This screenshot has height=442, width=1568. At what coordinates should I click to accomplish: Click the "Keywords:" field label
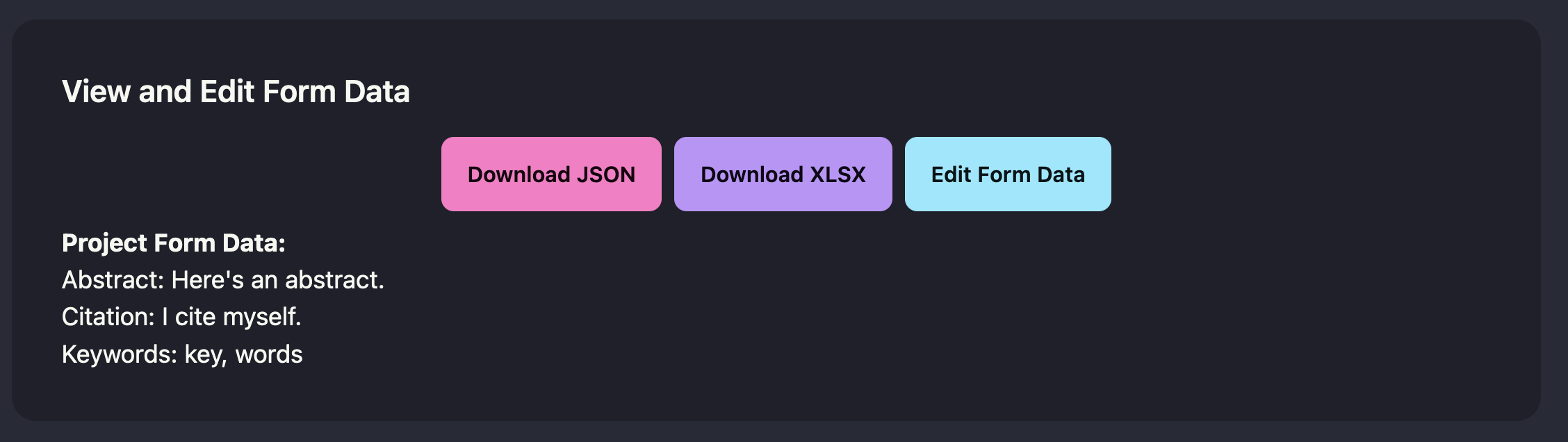120,354
